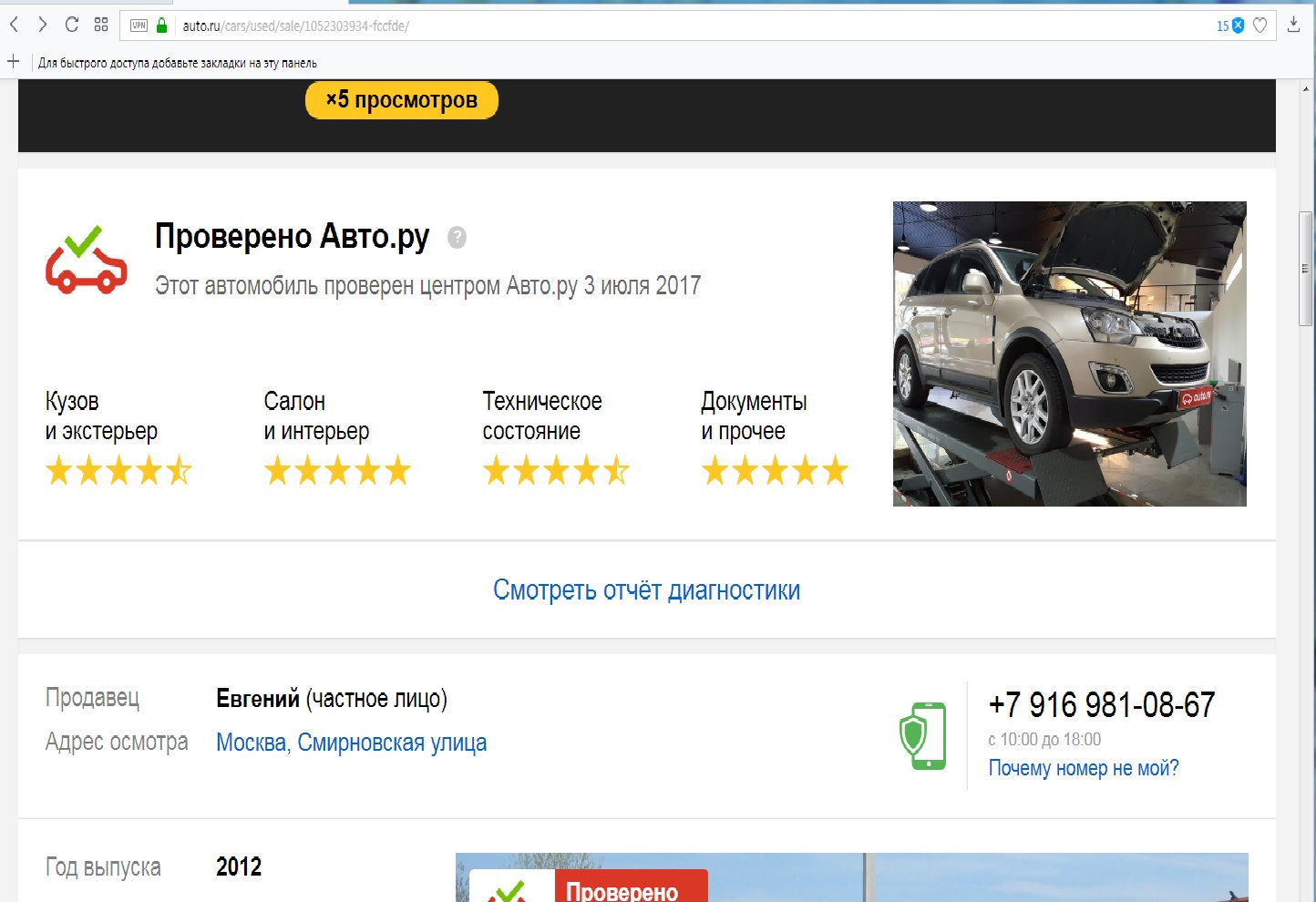Click the bookmarks bar hint text

coord(178,63)
